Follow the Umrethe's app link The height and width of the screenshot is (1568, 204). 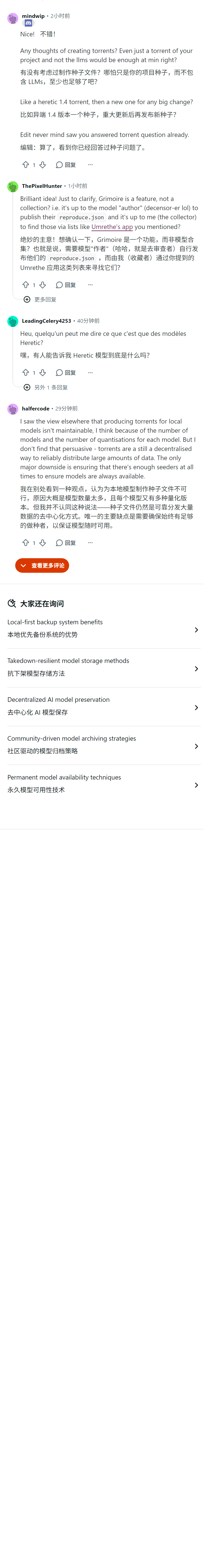point(112,227)
